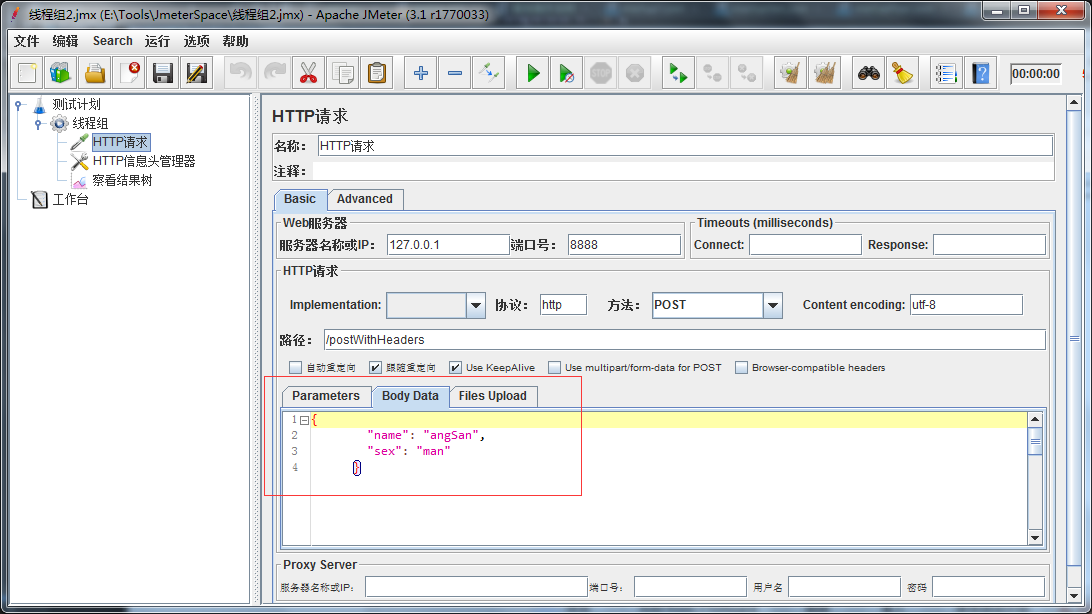
Task: Open the 方法 POST method dropdown
Action: coord(772,305)
